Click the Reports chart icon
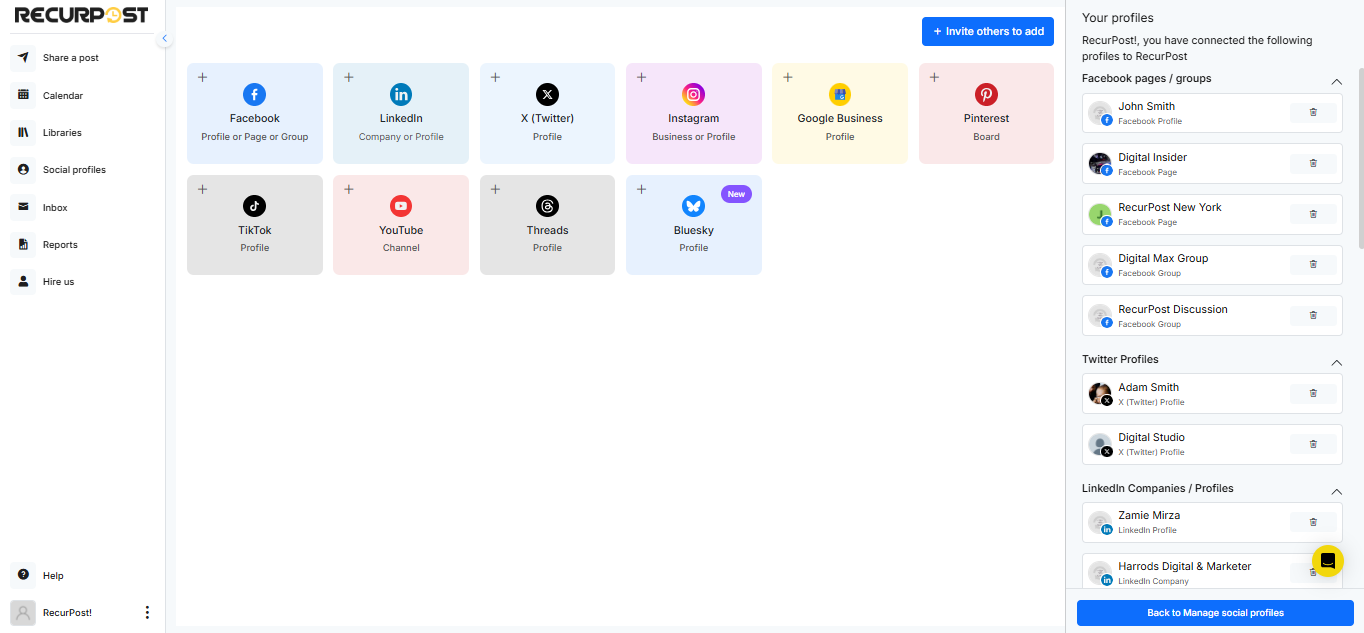1364x633 pixels. [x=23, y=244]
